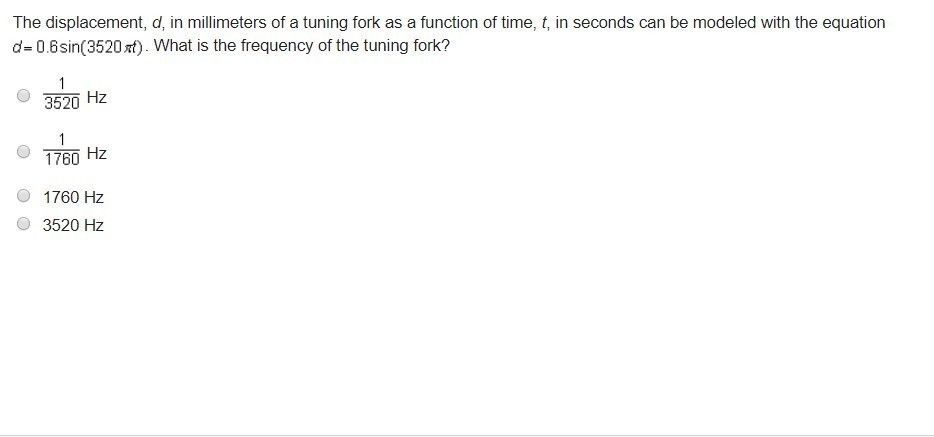Image resolution: width=934 pixels, height=437 pixels.
Task: Click 'Hz' beside the 1/3520 fraction
Action: coord(97,97)
